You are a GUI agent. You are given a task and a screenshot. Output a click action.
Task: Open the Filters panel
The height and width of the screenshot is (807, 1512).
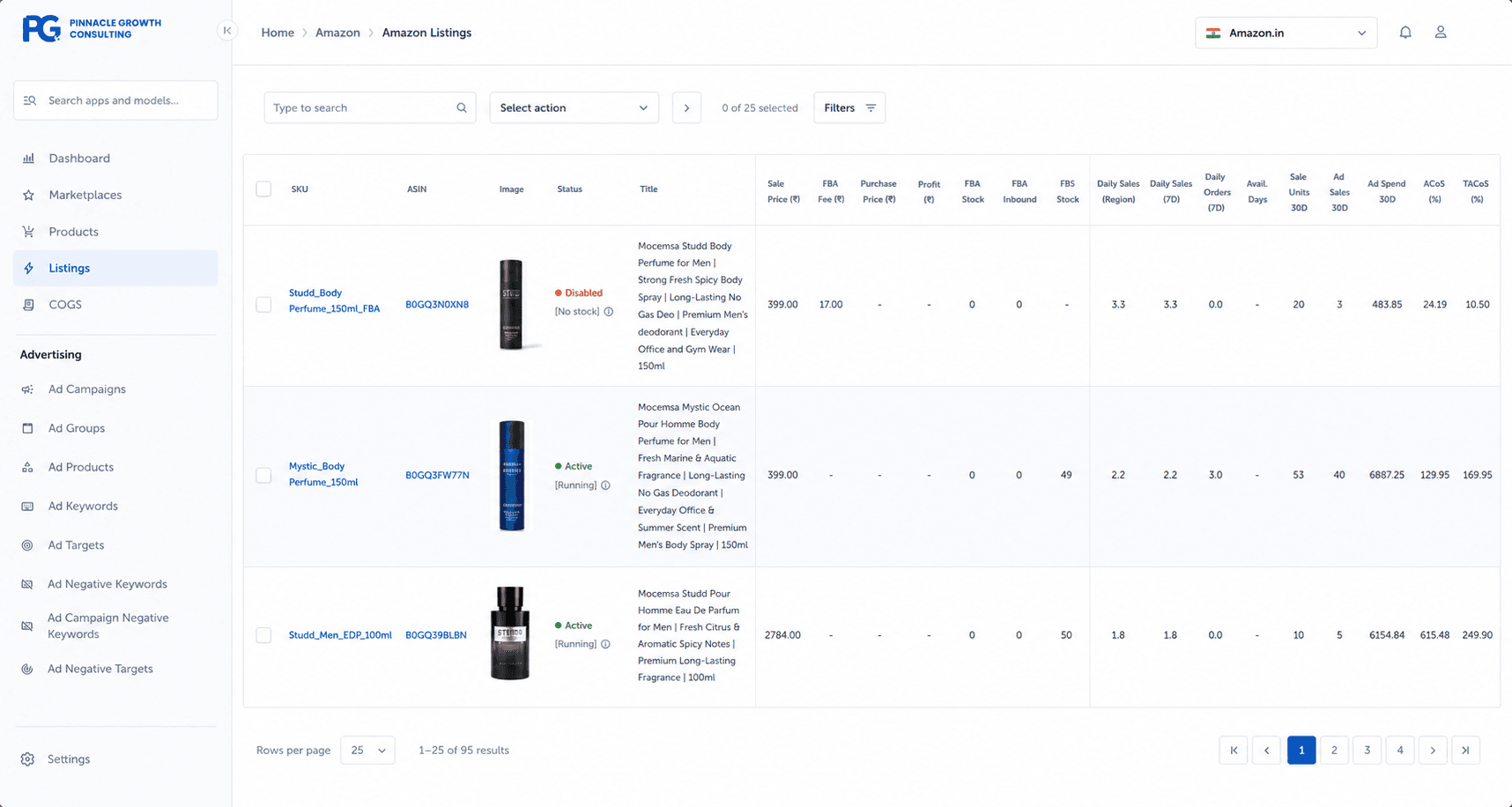coord(849,108)
